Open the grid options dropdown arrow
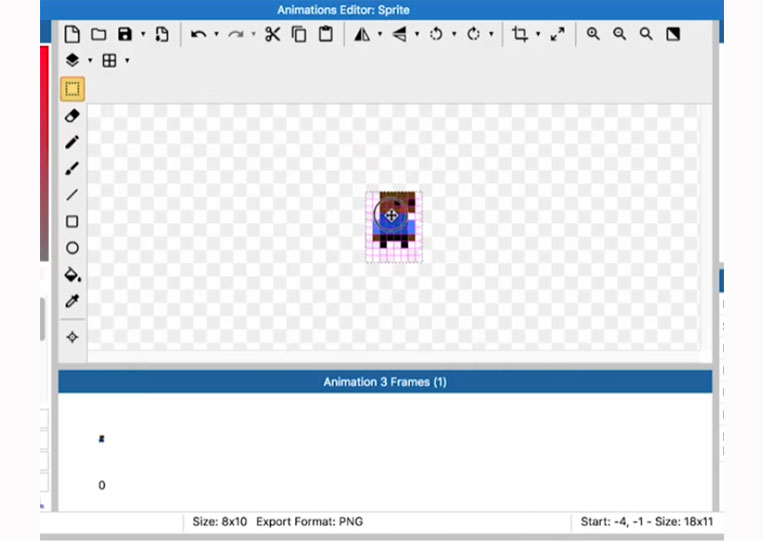Viewport: 763px width, 541px height. click(x=127, y=60)
